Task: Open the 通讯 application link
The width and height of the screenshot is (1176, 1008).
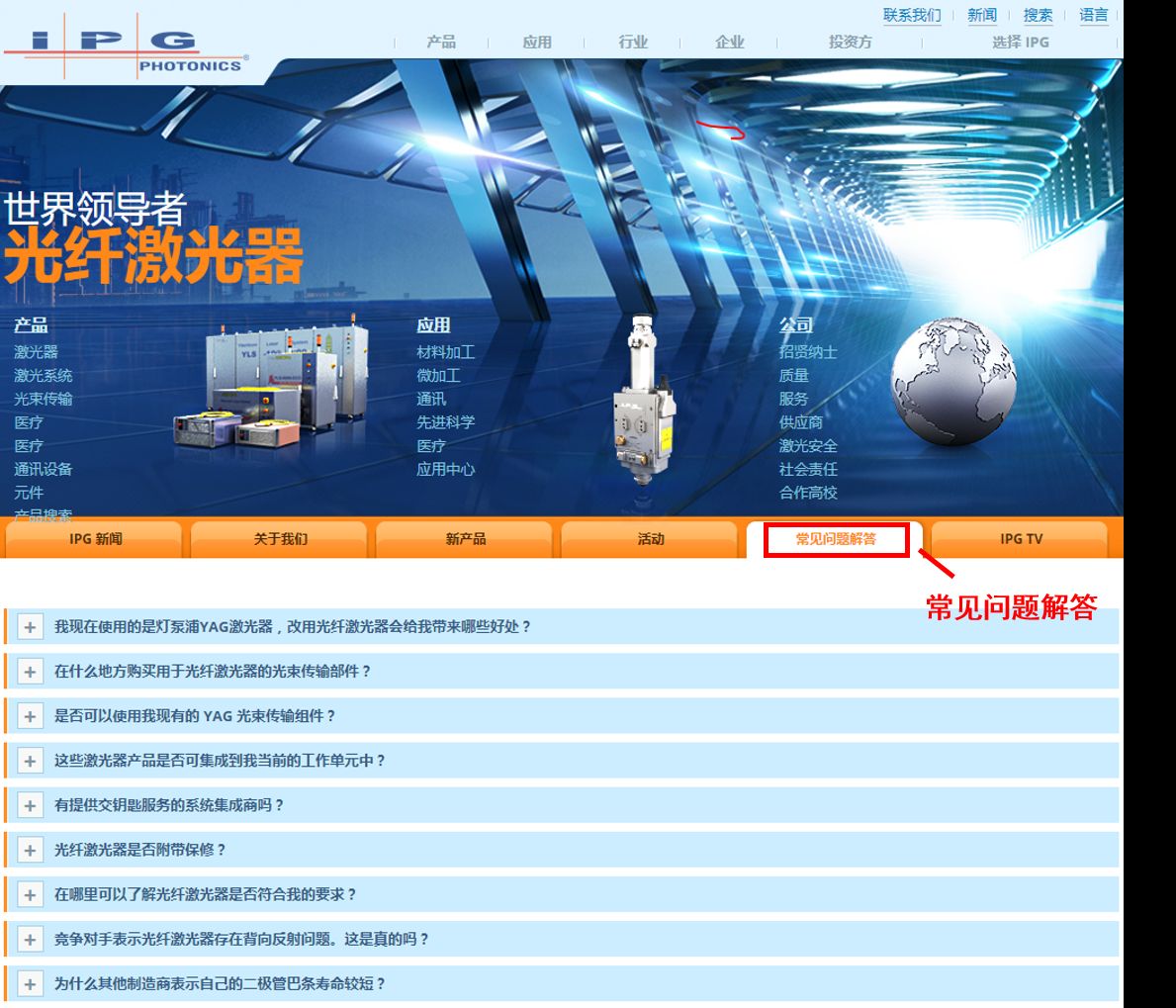Action: (x=431, y=399)
